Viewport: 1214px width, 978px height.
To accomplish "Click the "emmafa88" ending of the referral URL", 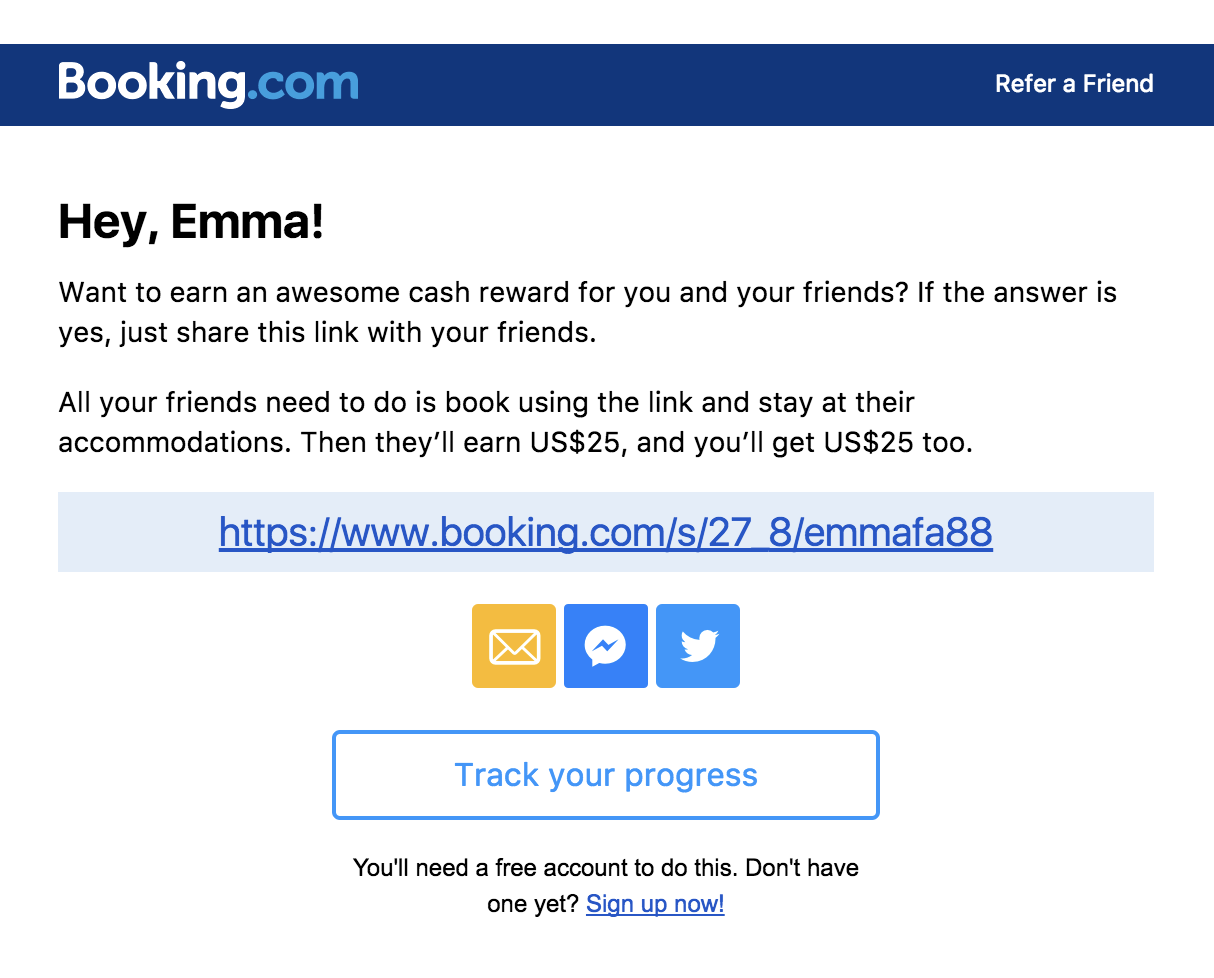I will pyautogui.click(x=898, y=532).
